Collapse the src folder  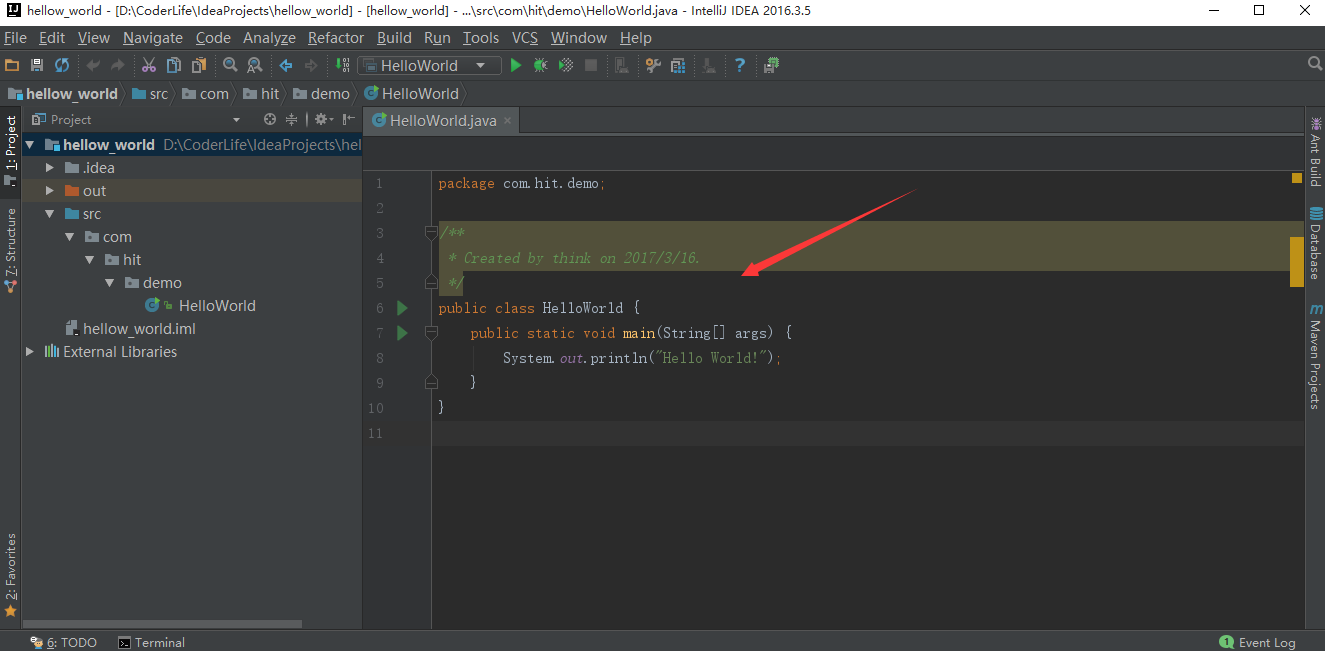coord(50,214)
